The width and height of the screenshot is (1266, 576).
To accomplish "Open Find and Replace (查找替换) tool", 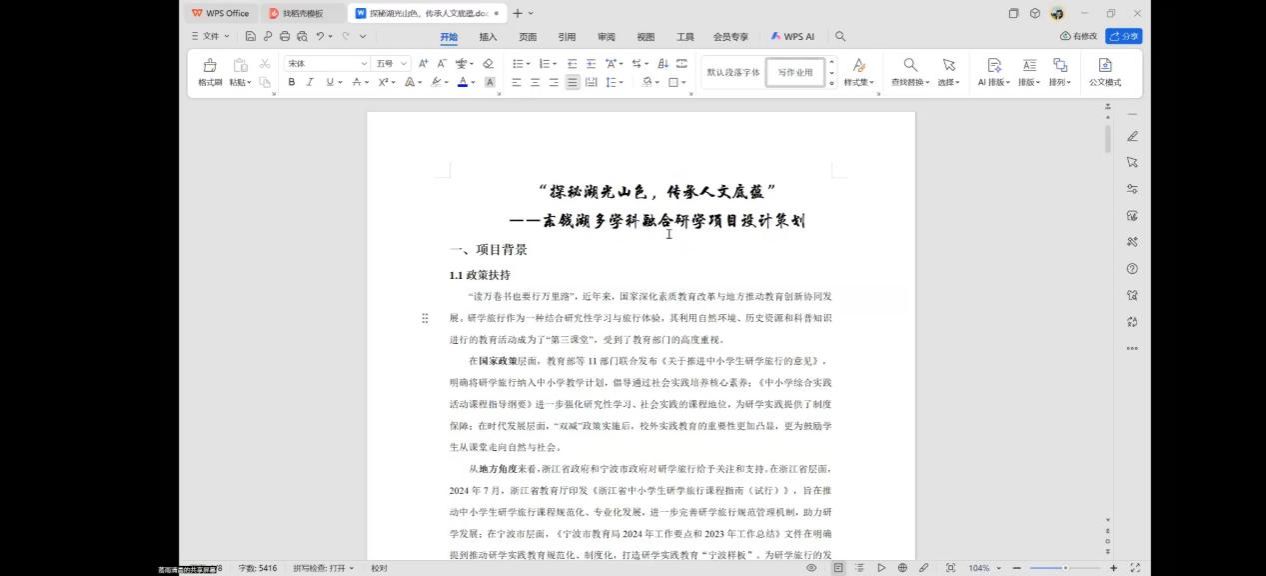I will [910, 71].
